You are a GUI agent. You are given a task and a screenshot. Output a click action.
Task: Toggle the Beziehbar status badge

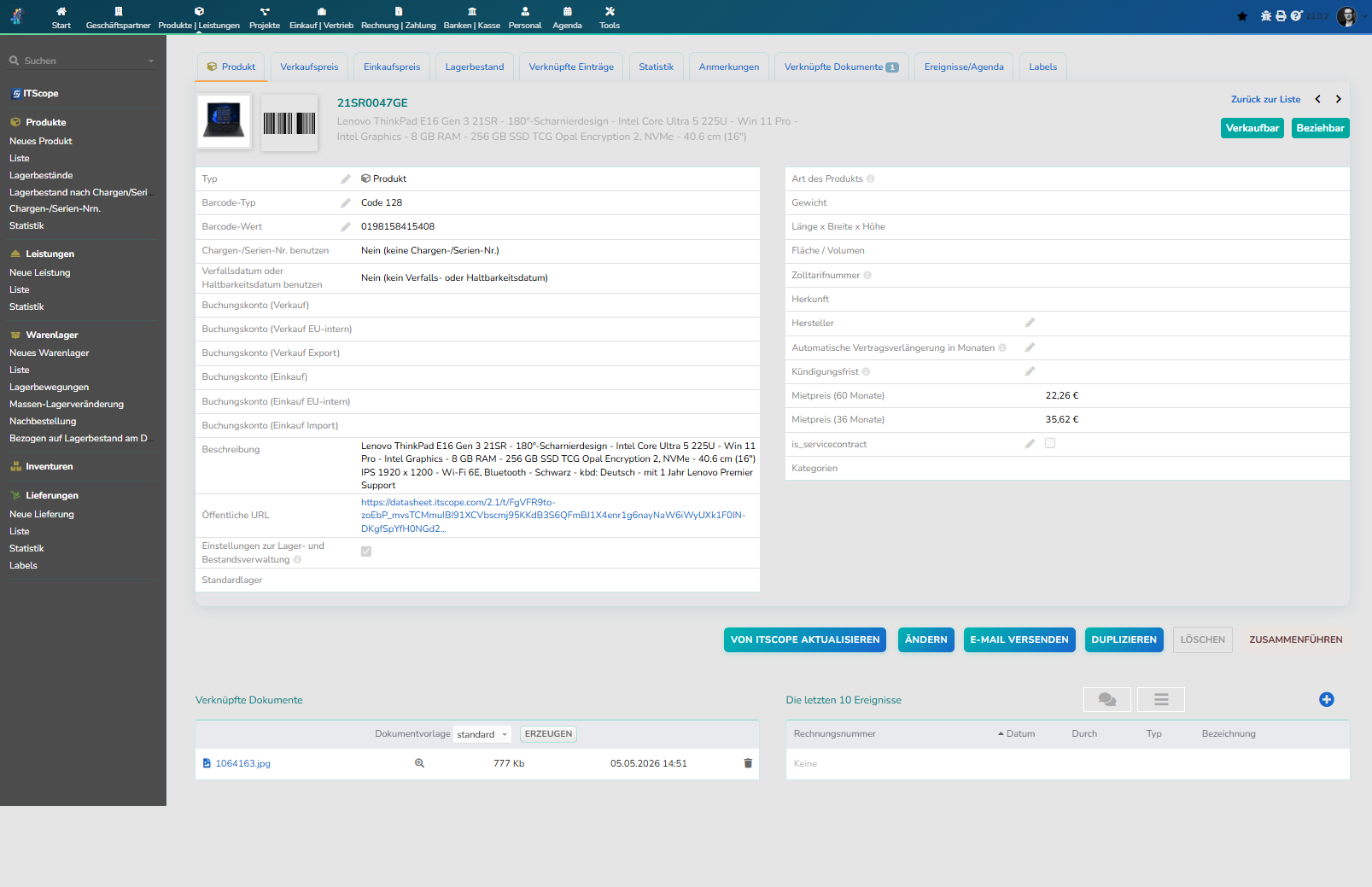(1320, 128)
